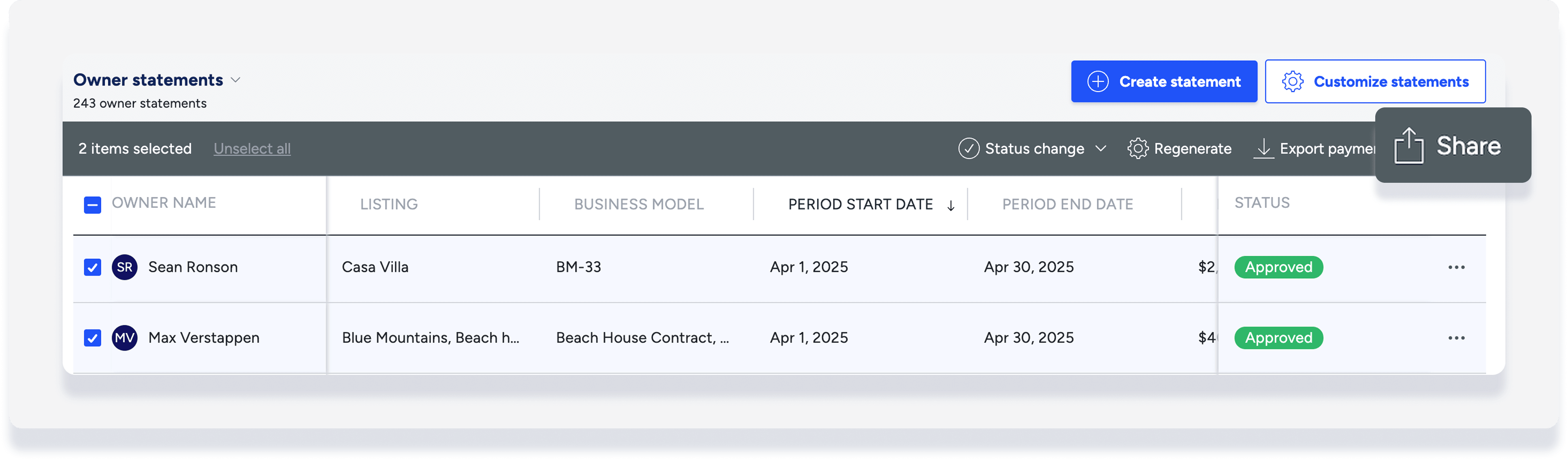
Task: Click the Unselect all link
Action: 252,149
